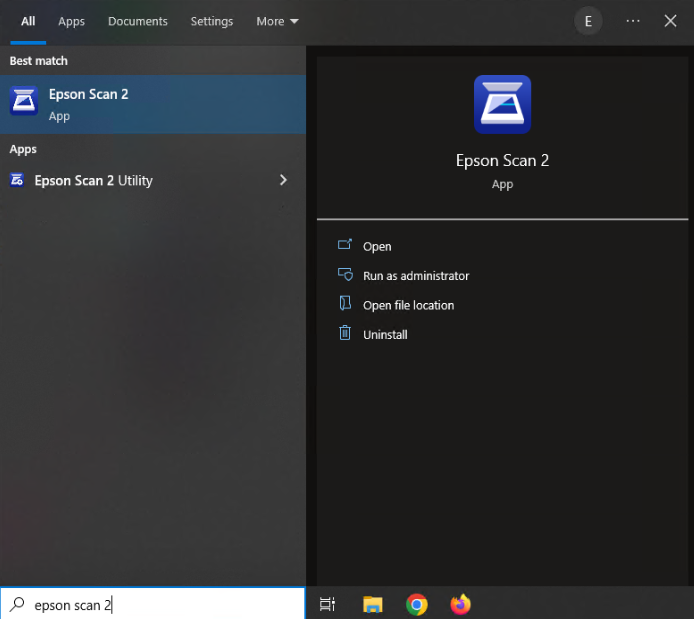Expand Epson Scan 2 Utility options arrow
The width and height of the screenshot is (694, 619).
click(283, 180)
